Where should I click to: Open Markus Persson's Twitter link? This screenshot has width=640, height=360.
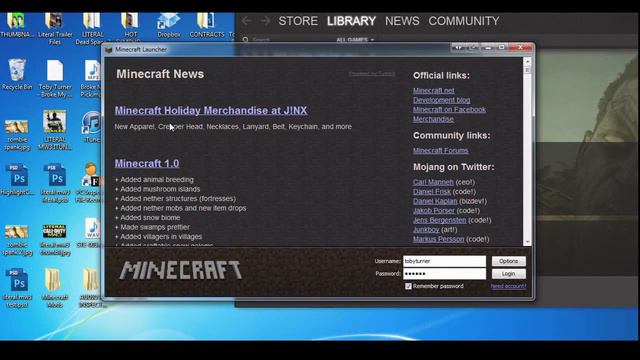438,239
